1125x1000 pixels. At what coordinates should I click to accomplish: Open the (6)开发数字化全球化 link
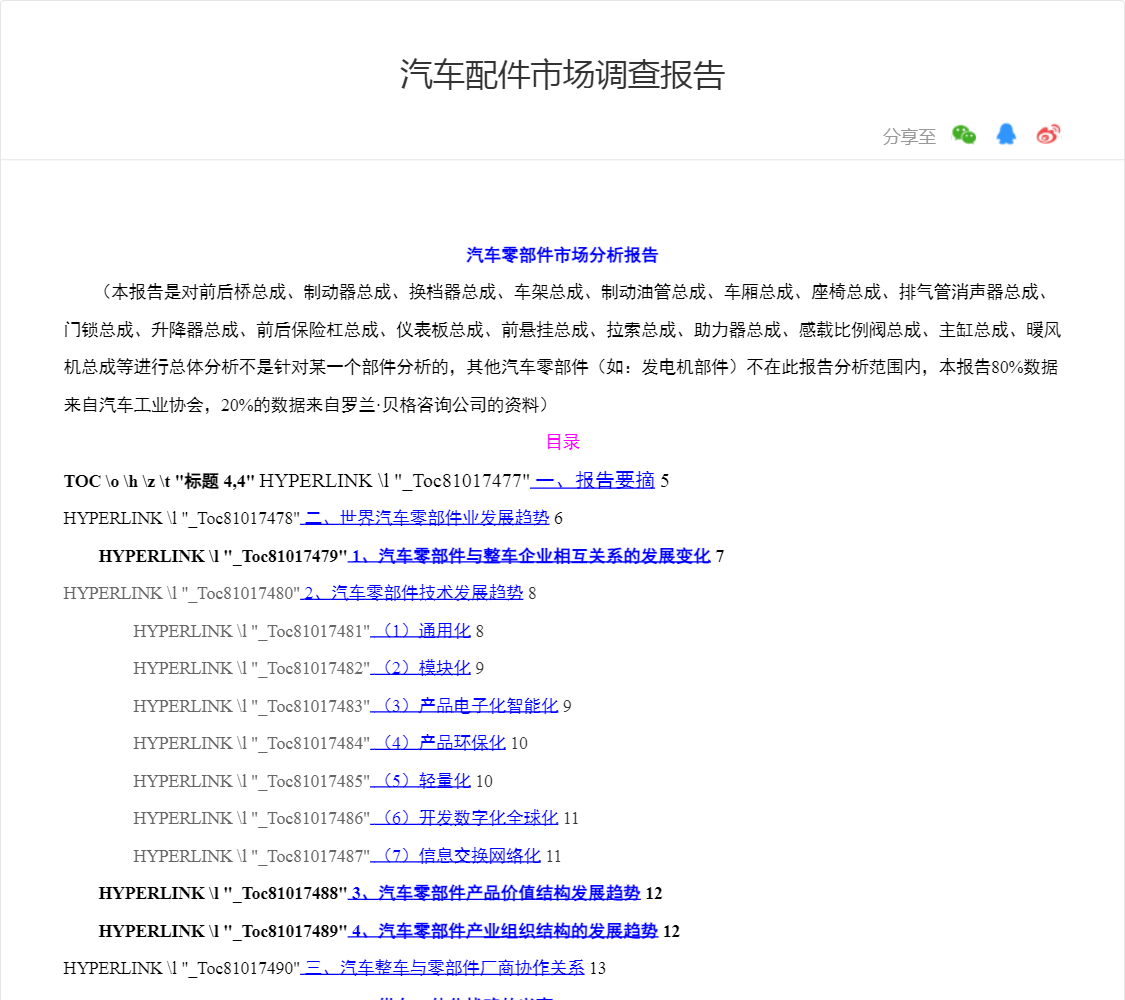coord(464,818)
